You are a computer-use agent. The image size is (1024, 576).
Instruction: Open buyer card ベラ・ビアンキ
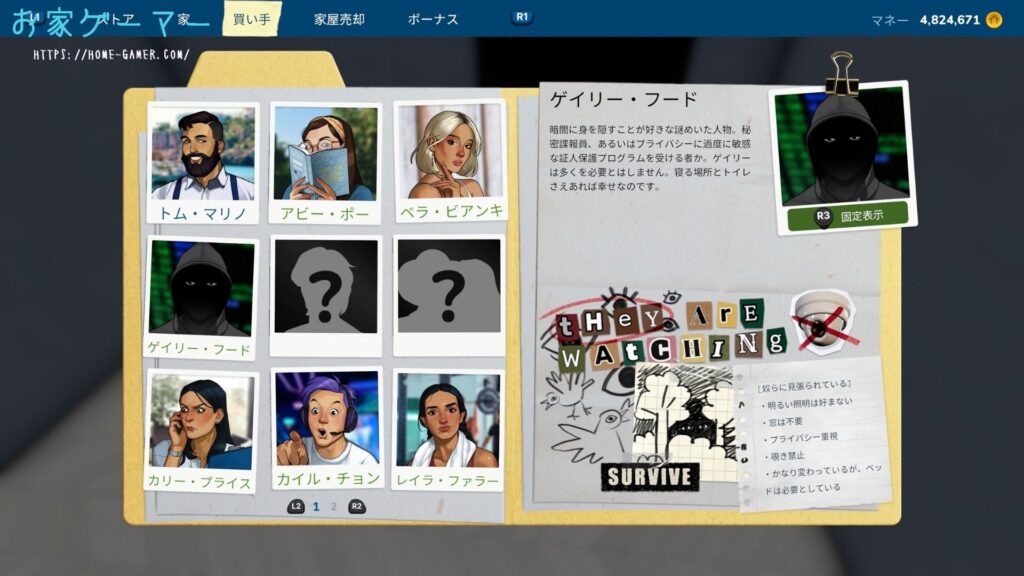(x=450, y=161)
